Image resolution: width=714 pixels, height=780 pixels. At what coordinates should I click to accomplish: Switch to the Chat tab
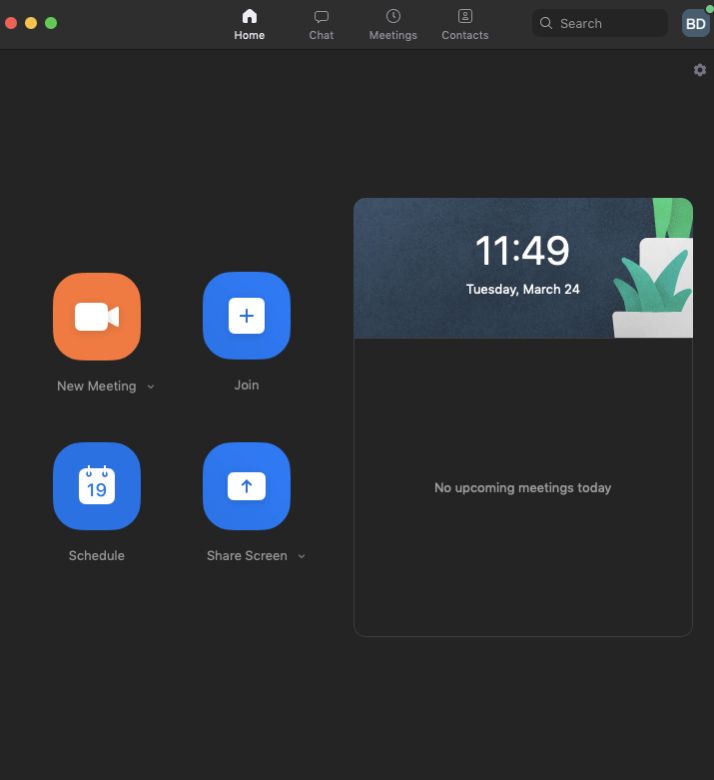[321, 24]
